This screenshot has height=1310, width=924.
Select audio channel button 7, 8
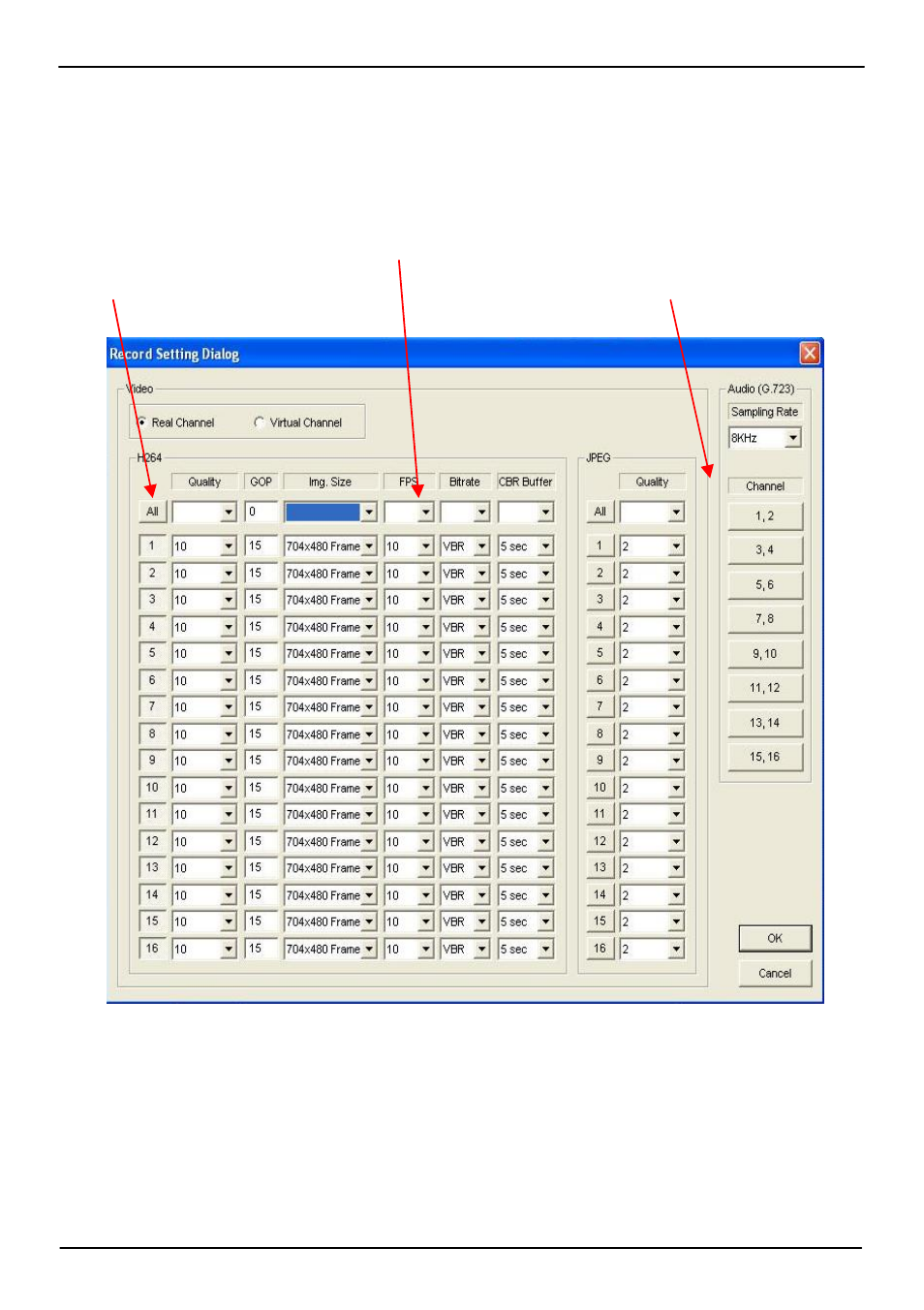[x=764, y=619]
